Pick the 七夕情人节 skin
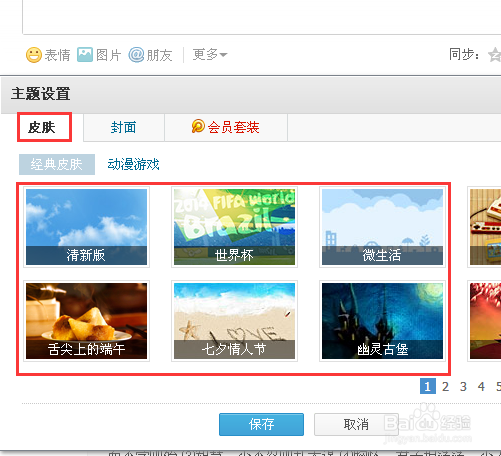 [x=234, y=321]
